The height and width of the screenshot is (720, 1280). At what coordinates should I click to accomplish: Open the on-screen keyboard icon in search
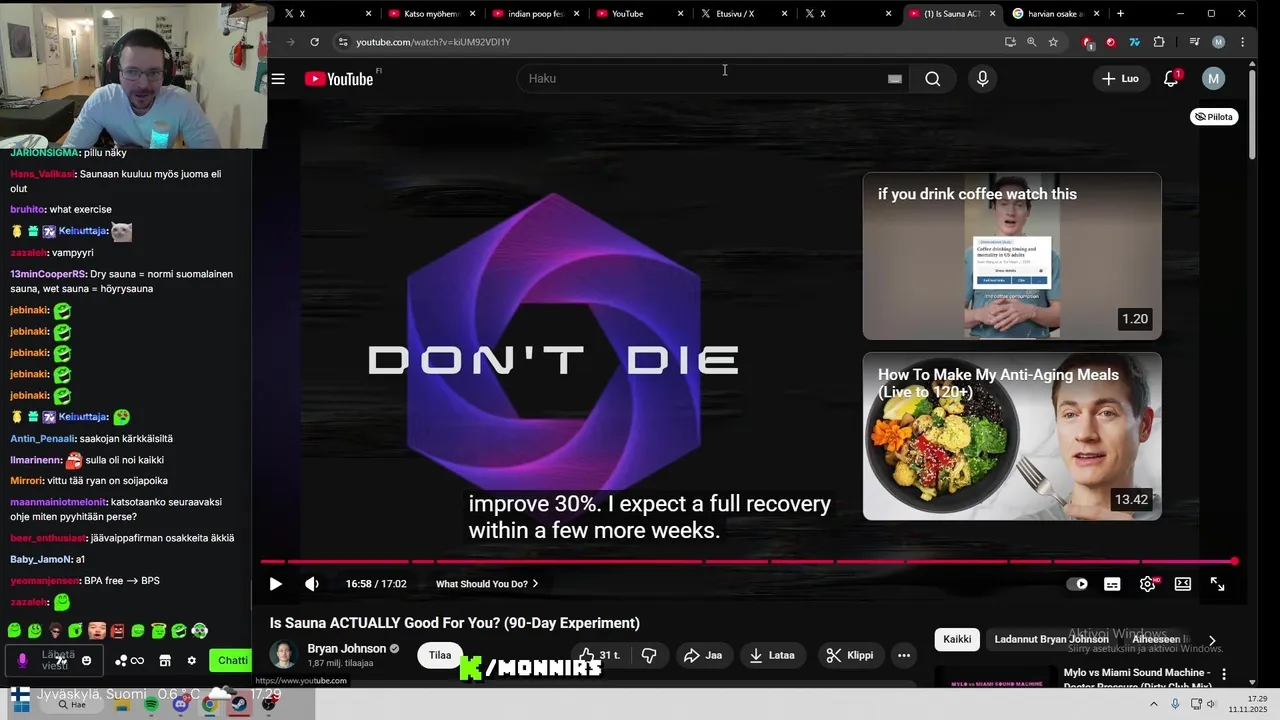pos(895,79)
